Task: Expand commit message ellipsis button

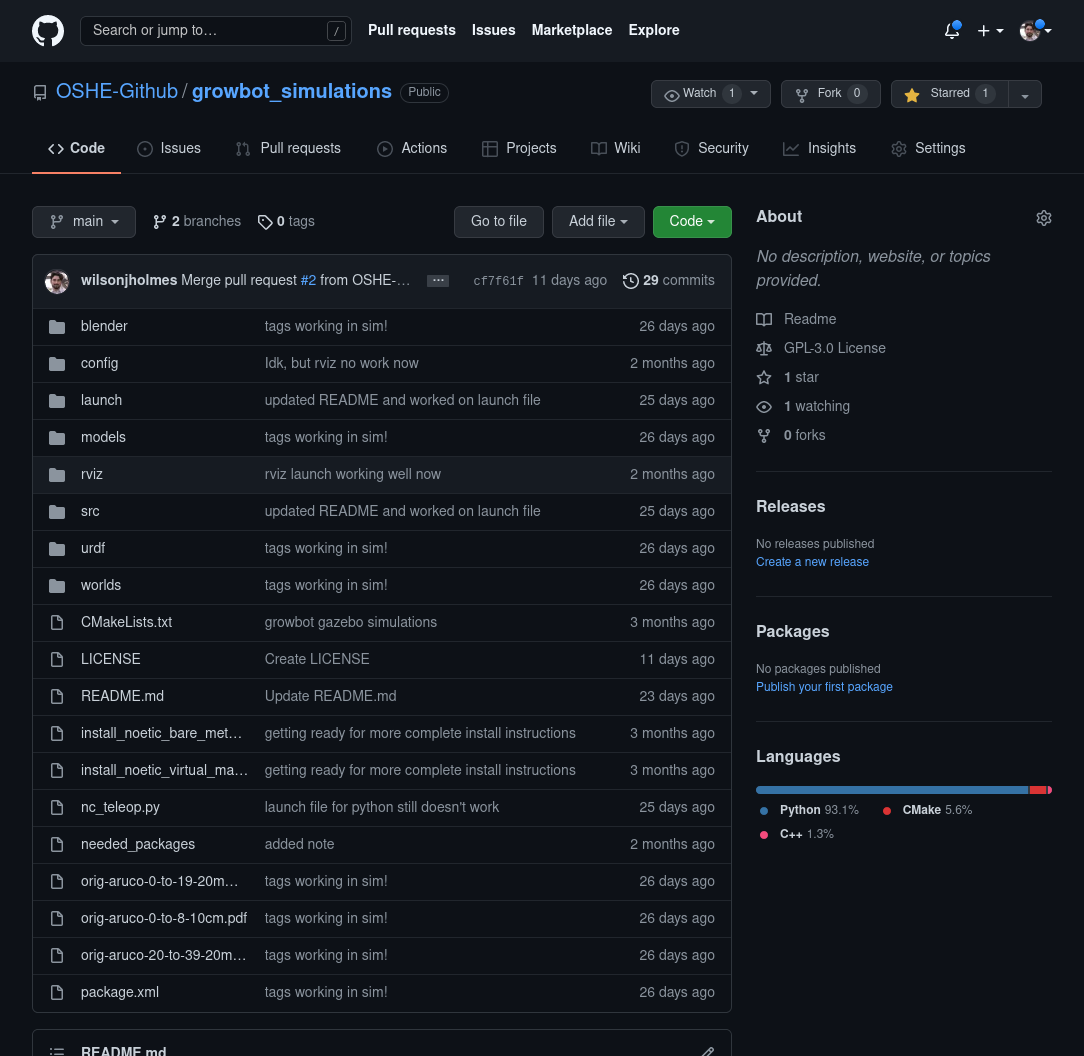Action: click(438, 281)
